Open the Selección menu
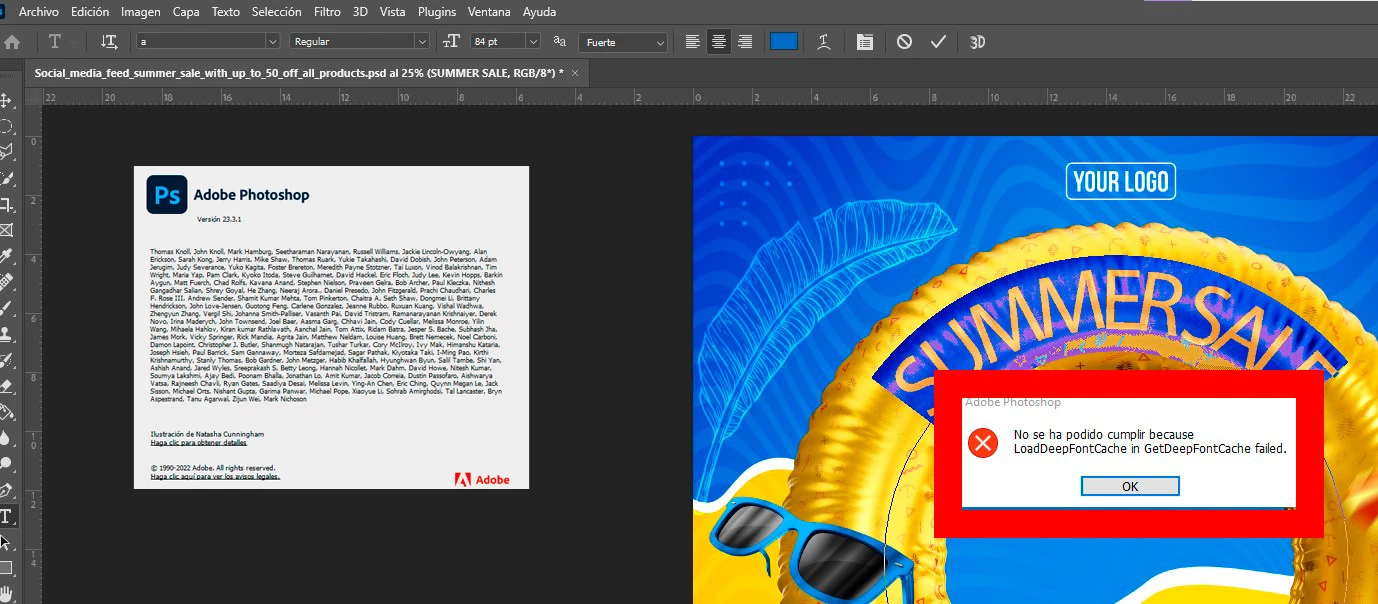The height and width of the screenshot is (604, 1378). (277, 12)
